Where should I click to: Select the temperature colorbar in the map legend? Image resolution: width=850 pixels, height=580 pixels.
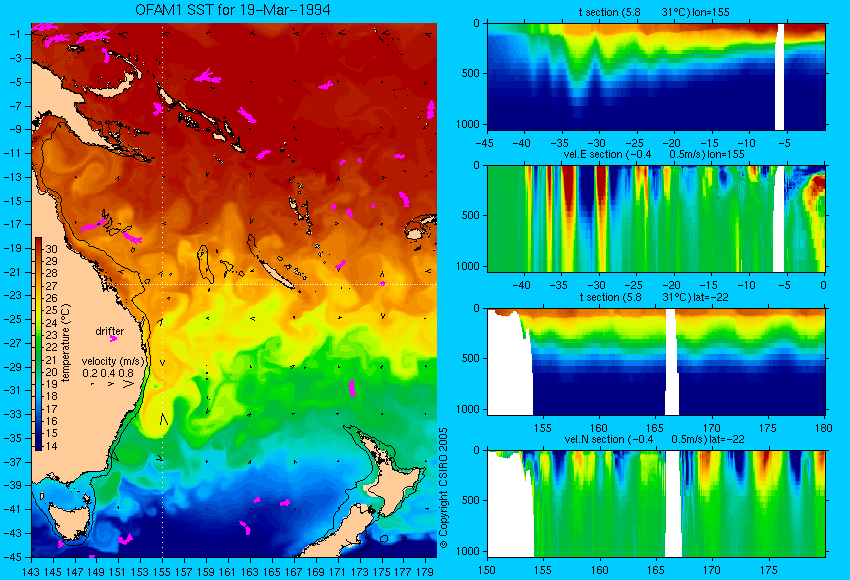point(38,344)
